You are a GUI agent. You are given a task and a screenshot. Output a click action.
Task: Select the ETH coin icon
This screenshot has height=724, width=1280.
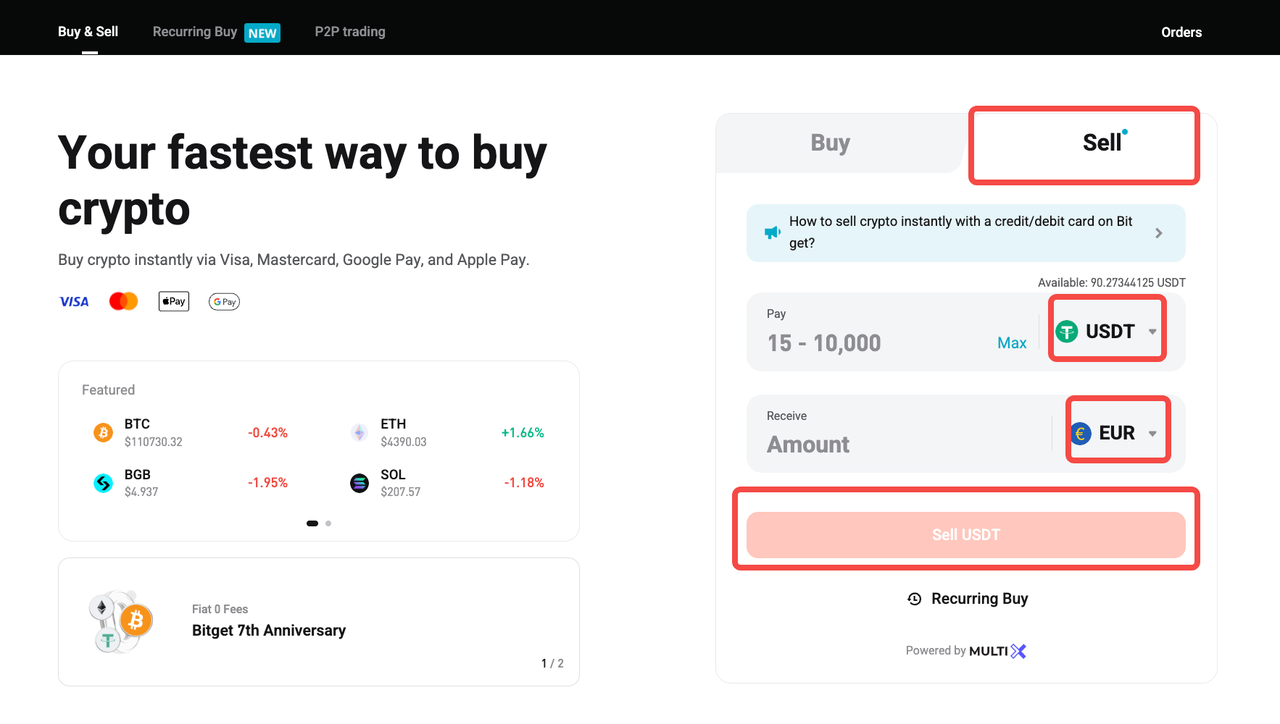tap(359, 432)
